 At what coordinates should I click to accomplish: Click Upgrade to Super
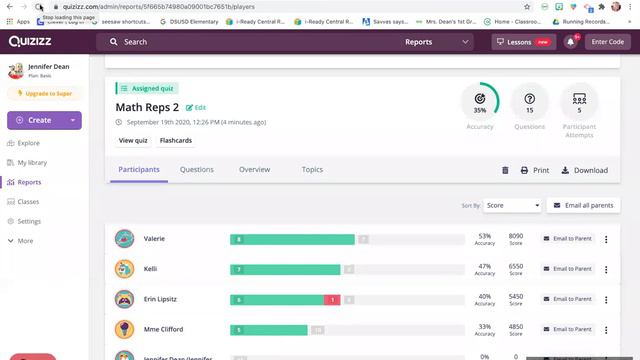[44, 93]
